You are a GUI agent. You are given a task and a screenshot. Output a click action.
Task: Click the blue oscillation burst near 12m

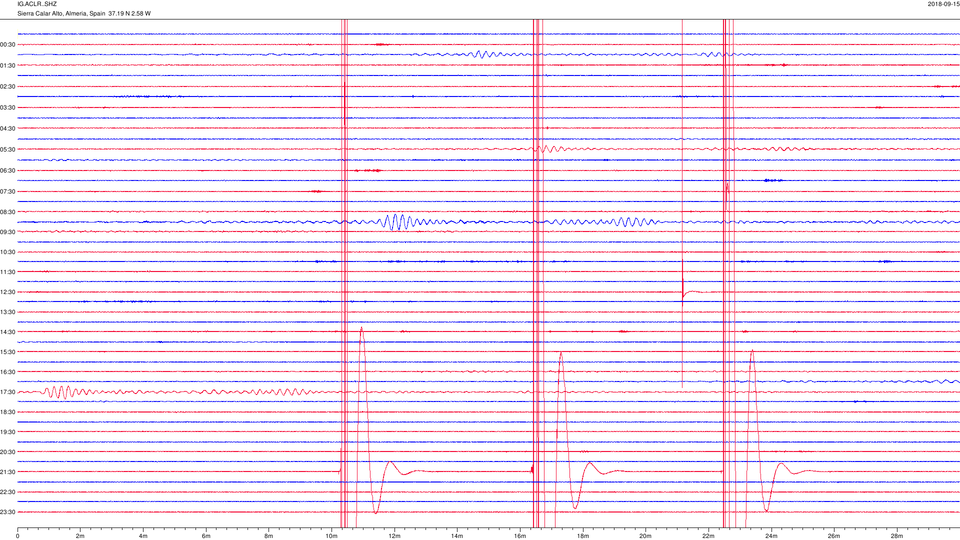401,222
